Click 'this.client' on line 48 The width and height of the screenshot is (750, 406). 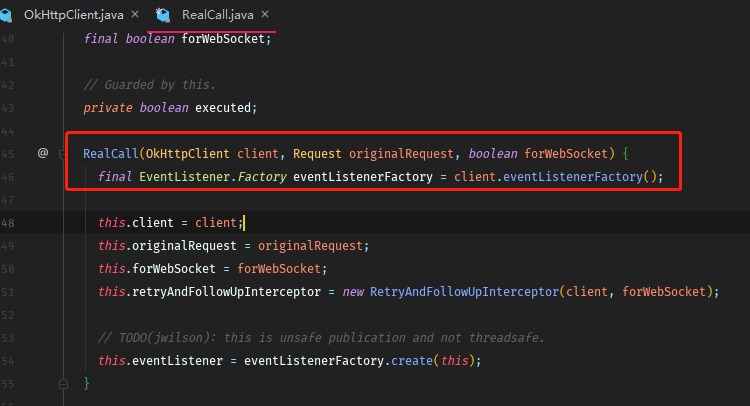click(x=136, y=222)
